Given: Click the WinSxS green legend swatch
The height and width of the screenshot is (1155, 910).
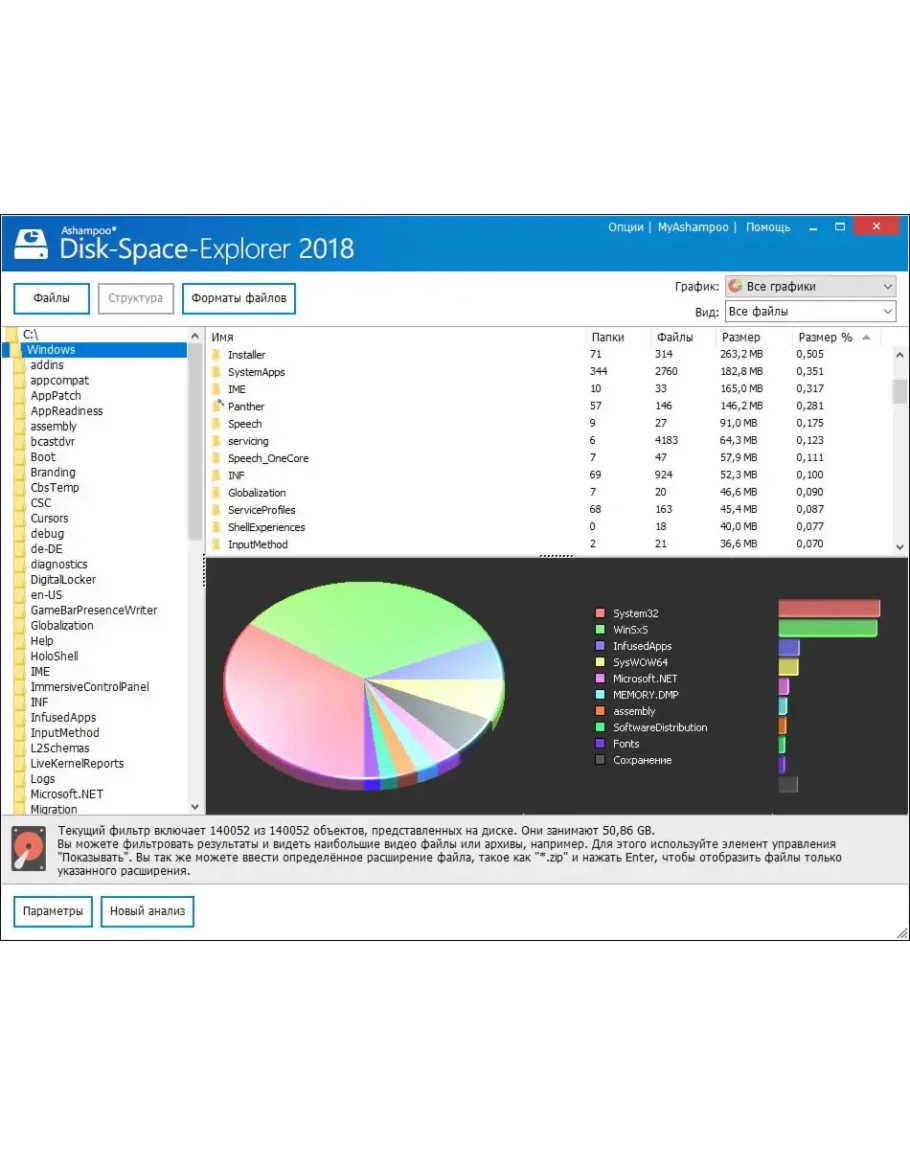Looking at the screenshot, I should point(600,630).
